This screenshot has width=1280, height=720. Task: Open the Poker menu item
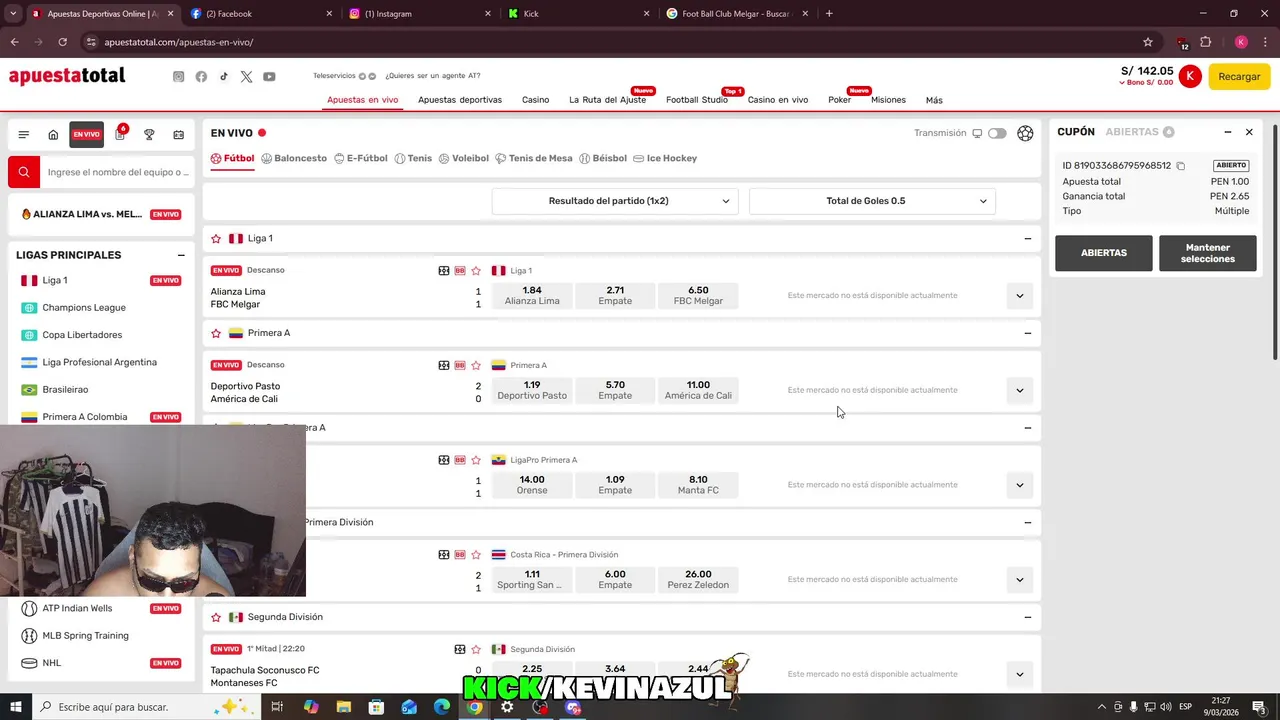tap(839, 100)
